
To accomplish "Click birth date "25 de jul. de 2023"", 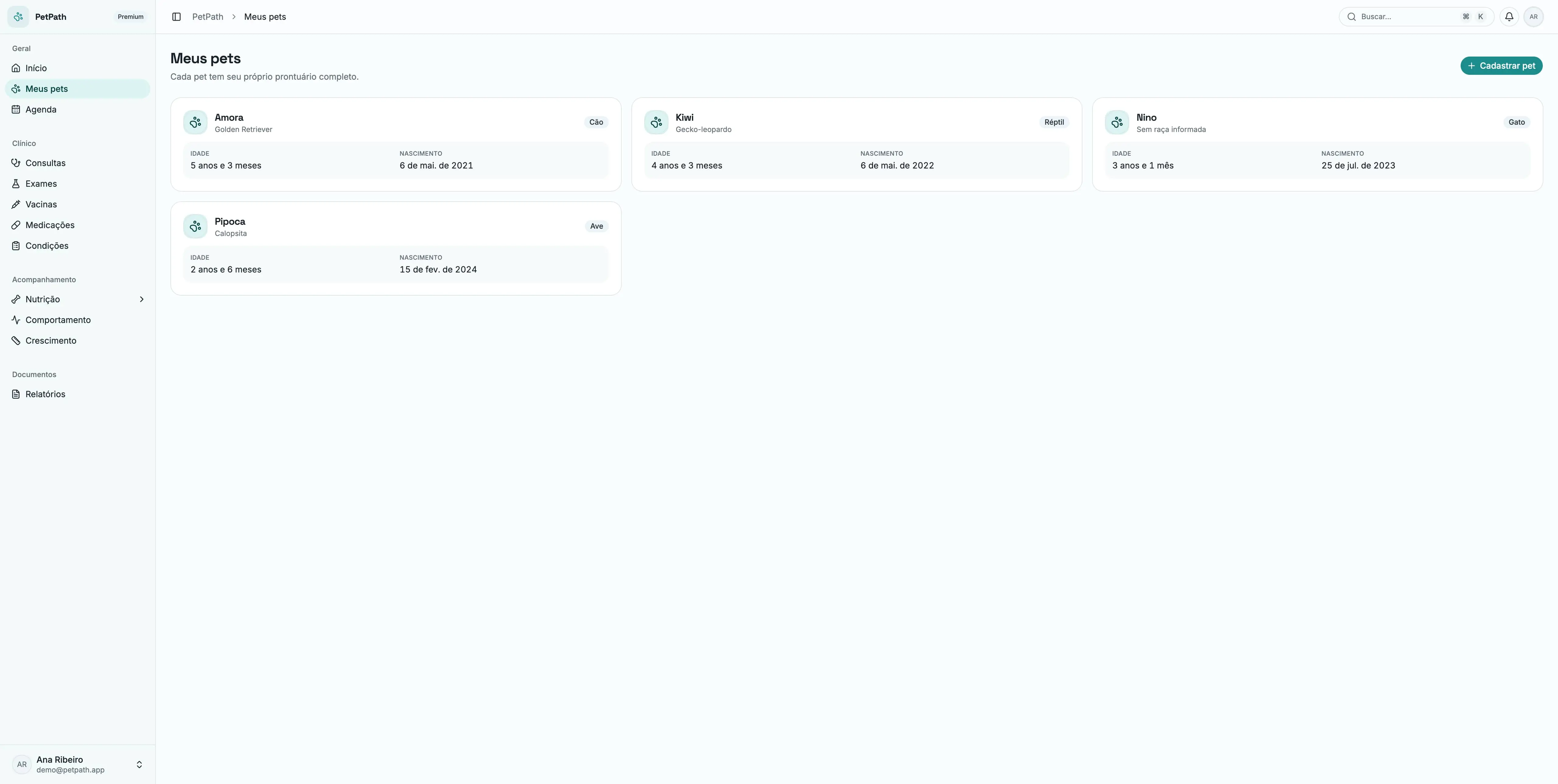I will pos(1358,166).
